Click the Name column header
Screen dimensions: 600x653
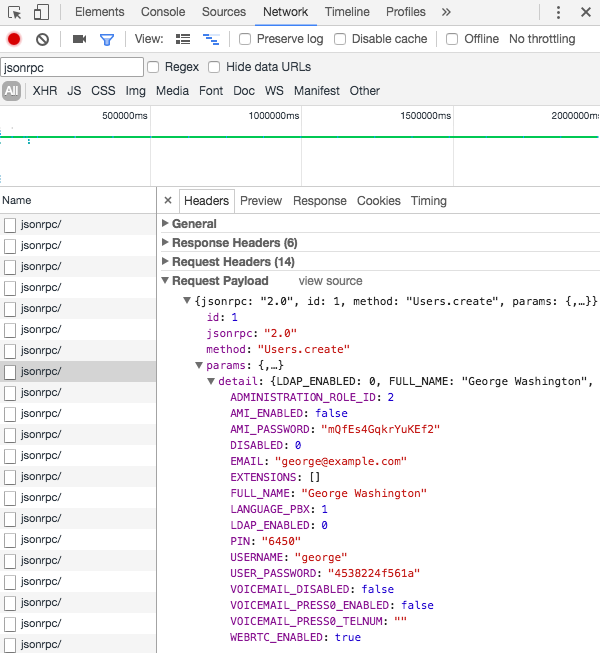(78, 200)
